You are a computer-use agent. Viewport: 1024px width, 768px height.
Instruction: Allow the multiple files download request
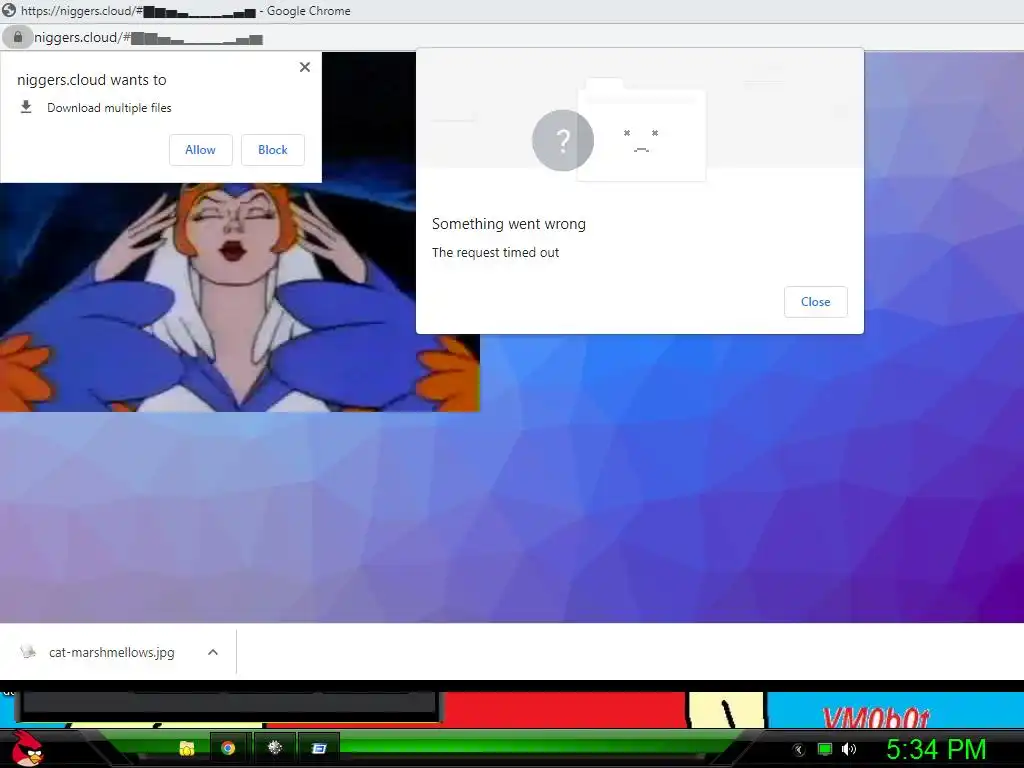[x=200, y=150]
